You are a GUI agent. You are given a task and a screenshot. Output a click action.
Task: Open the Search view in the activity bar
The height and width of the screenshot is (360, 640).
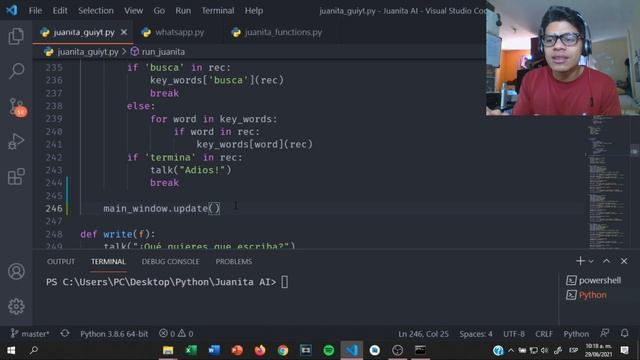pos(16,71)
